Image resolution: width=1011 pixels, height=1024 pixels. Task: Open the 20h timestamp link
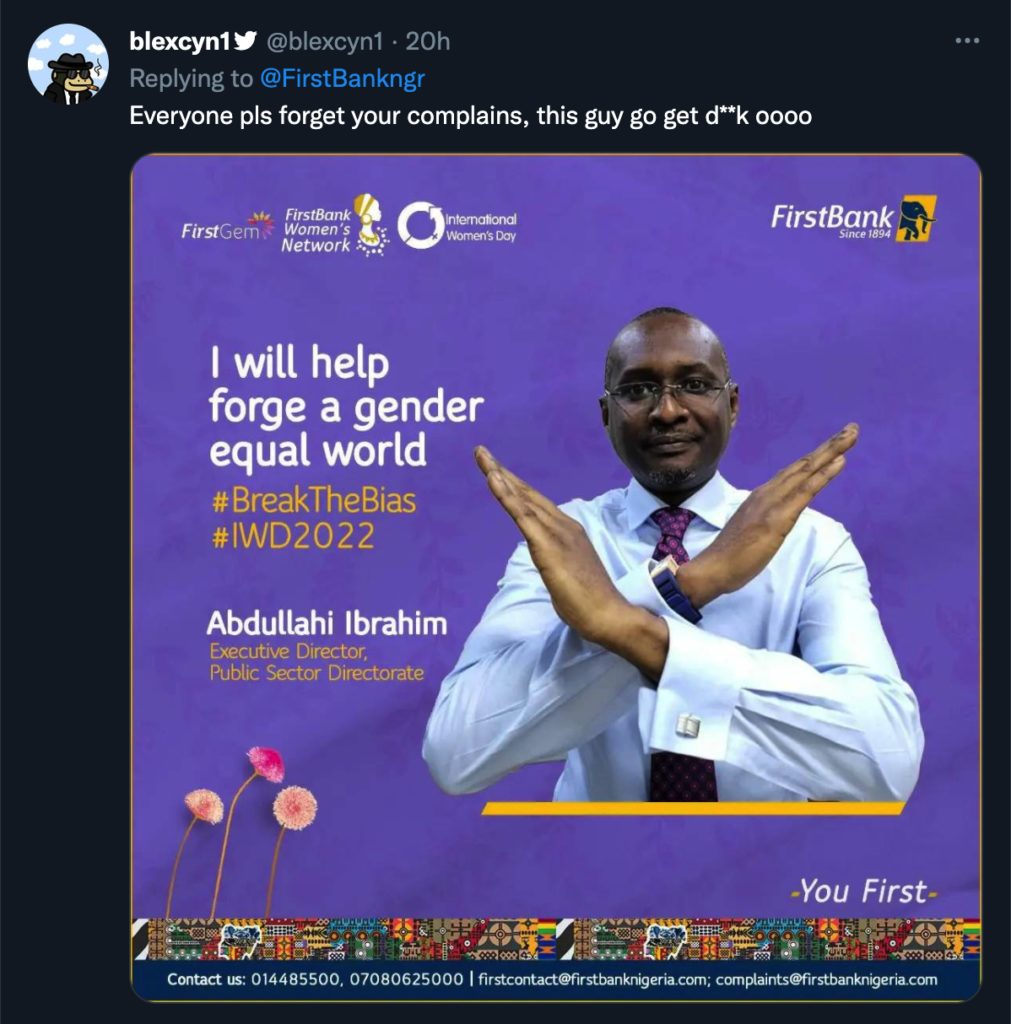[428, 41]
